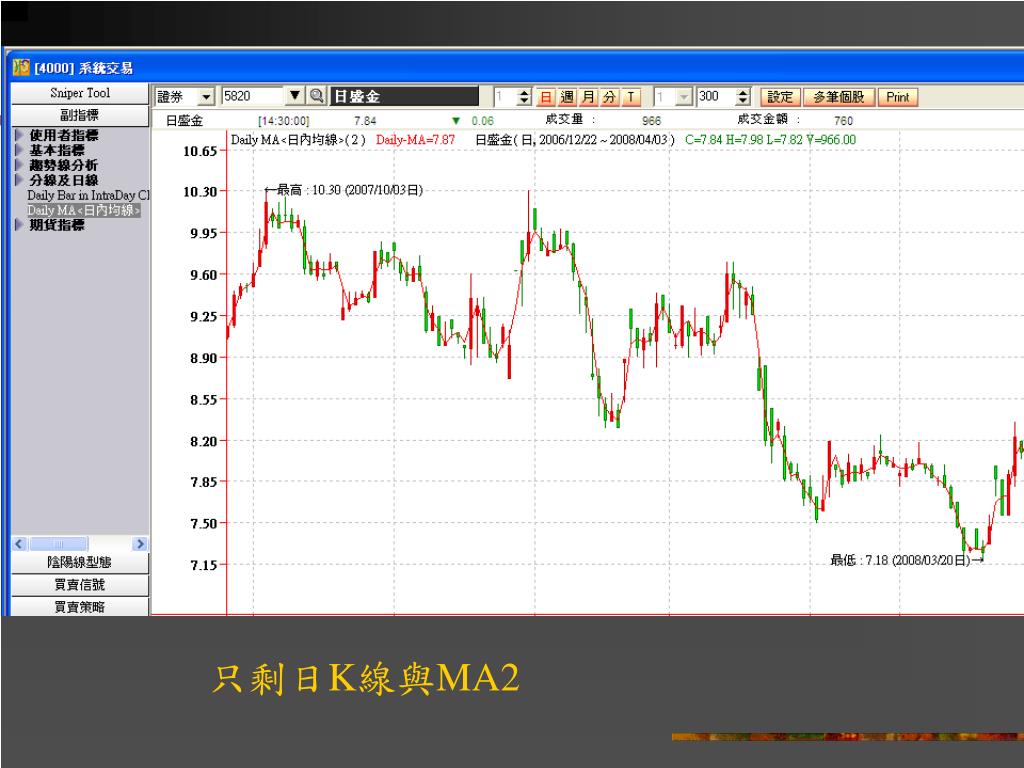Collapse the 分線及日線 tree node

pyautogui.click(x=18, y=180)
